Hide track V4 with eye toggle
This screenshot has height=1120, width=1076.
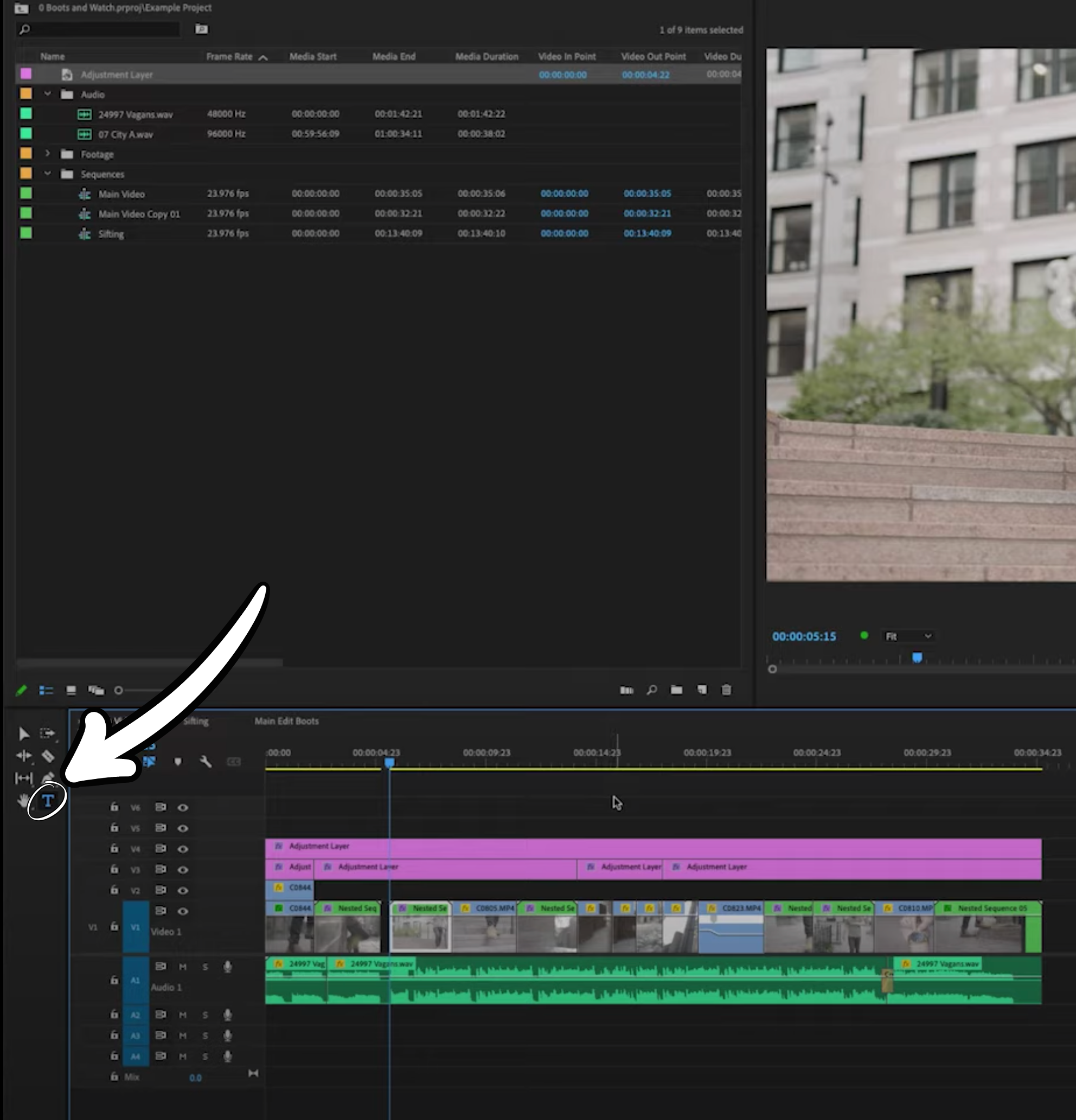(182, 849)
